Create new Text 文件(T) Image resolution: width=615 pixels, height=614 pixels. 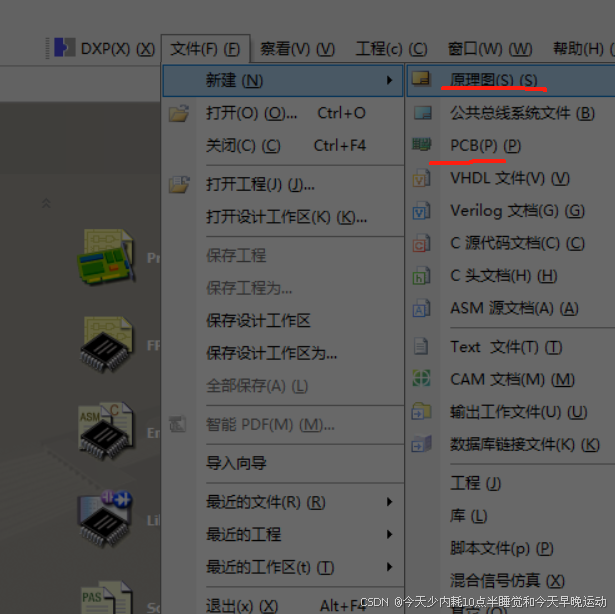pos(511,347)
